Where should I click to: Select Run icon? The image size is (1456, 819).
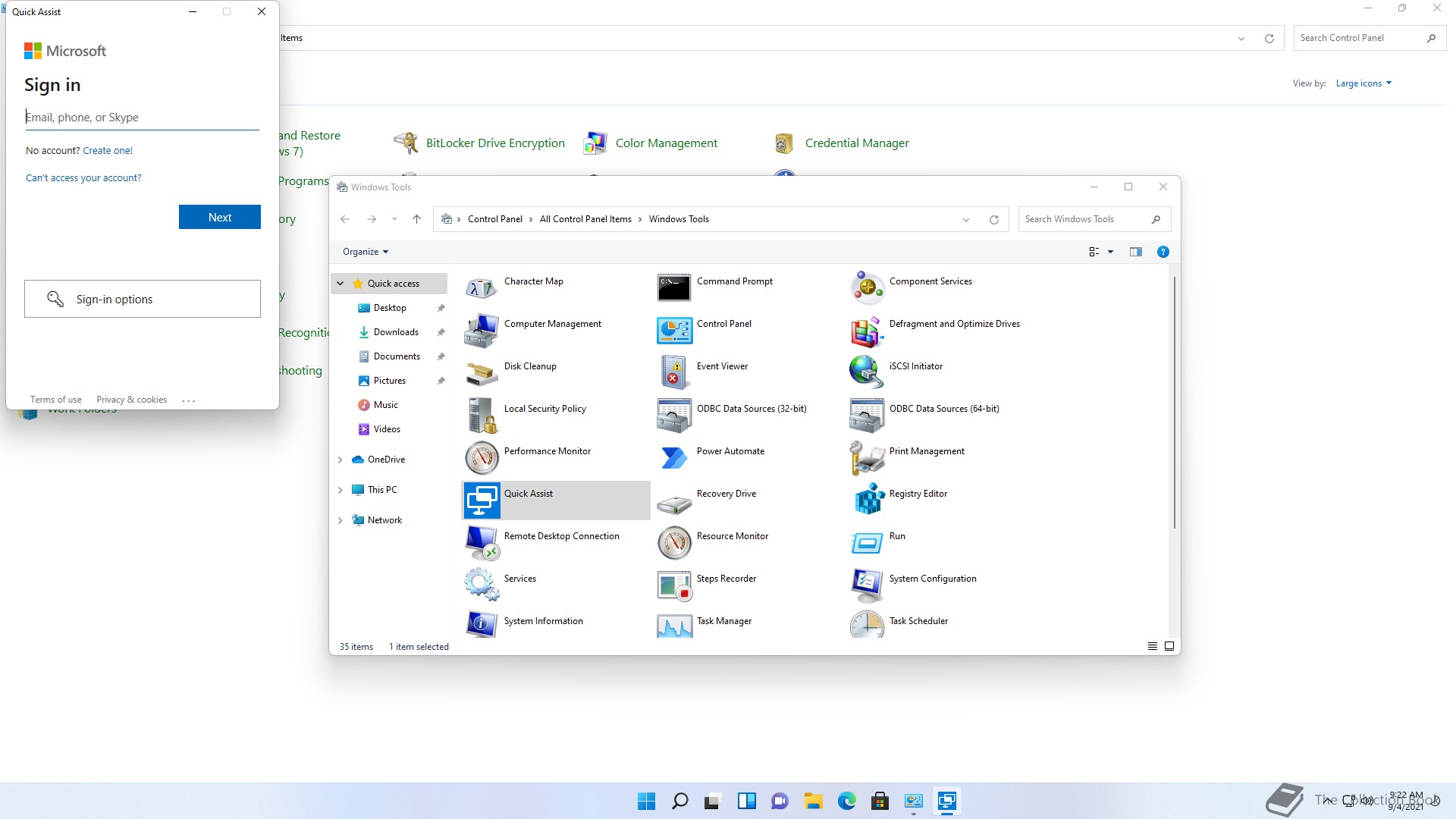(x=867, y=543)
